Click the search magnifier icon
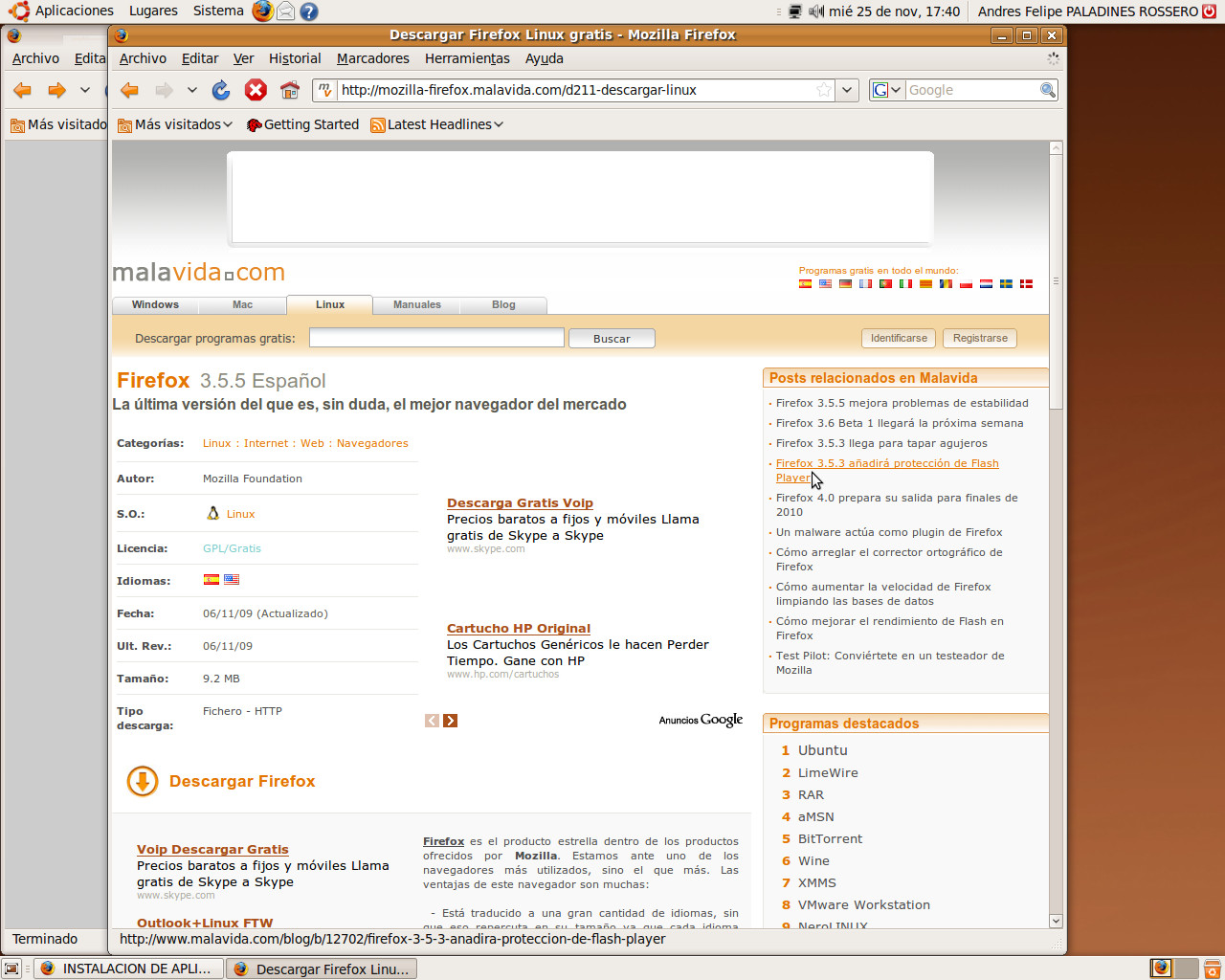This screenshot has height=980, width=1225. click(1048, 90)
